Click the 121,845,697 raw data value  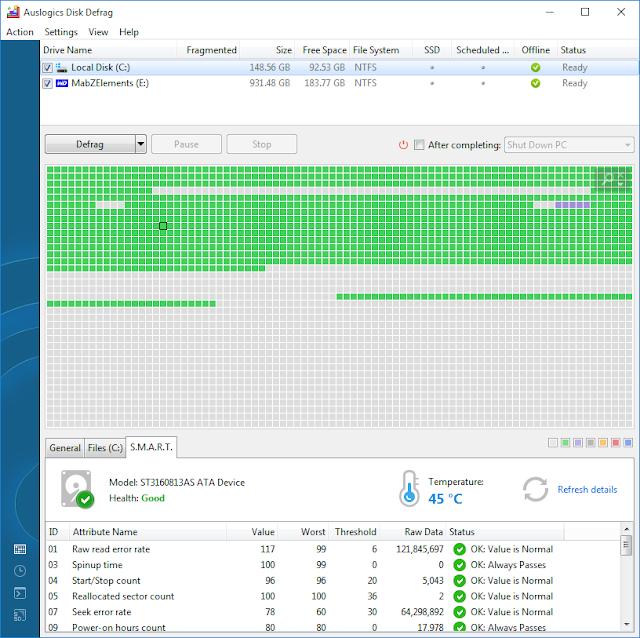[420, 549]
